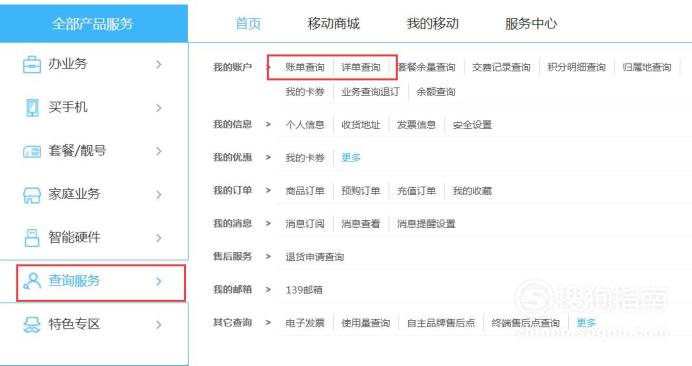The height and width of the screenshot is (366, 692).
Task: Open the 服务中心 tab
Action: tap(531, 23)
